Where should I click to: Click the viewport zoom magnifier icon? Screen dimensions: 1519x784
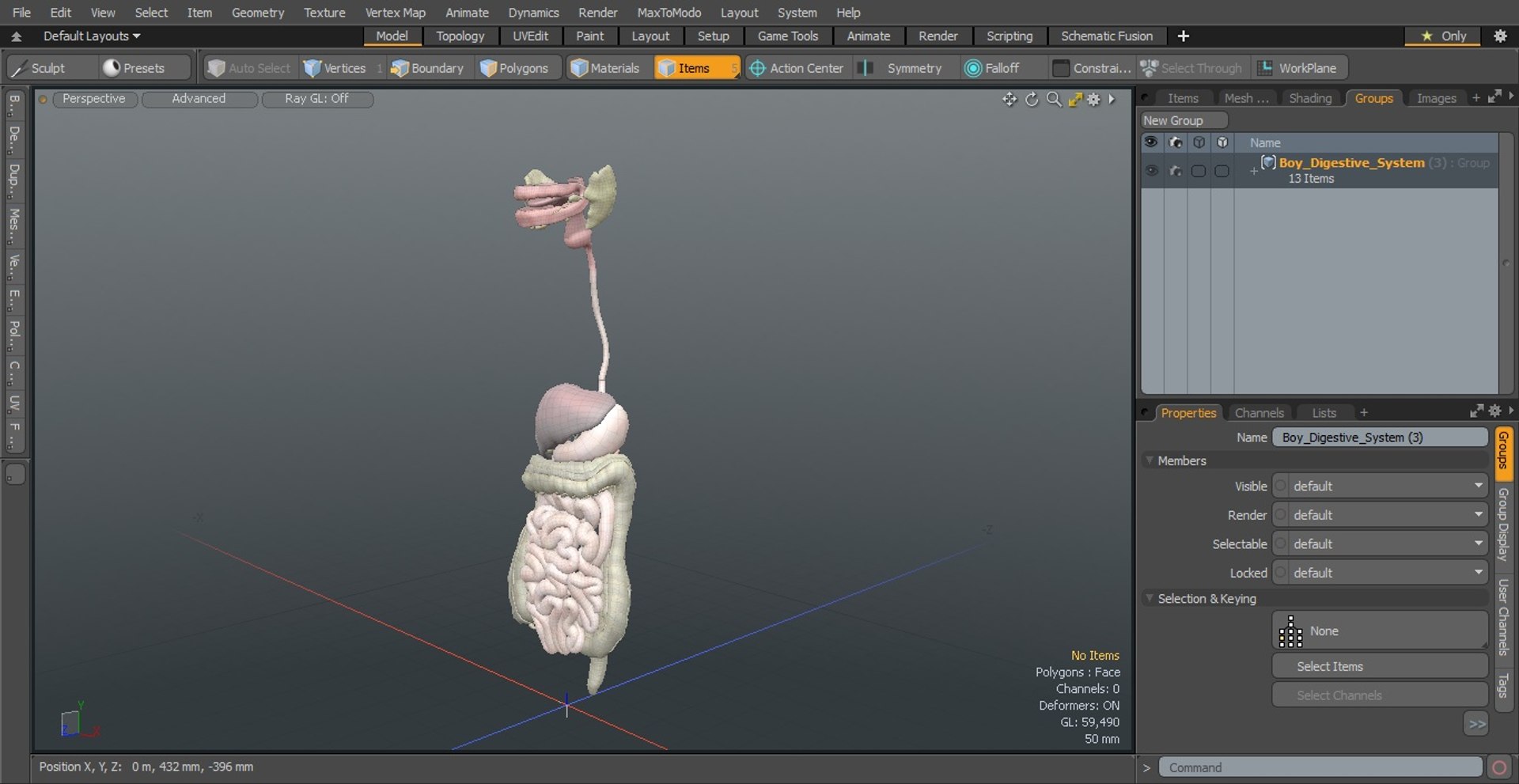(1054, 99)
